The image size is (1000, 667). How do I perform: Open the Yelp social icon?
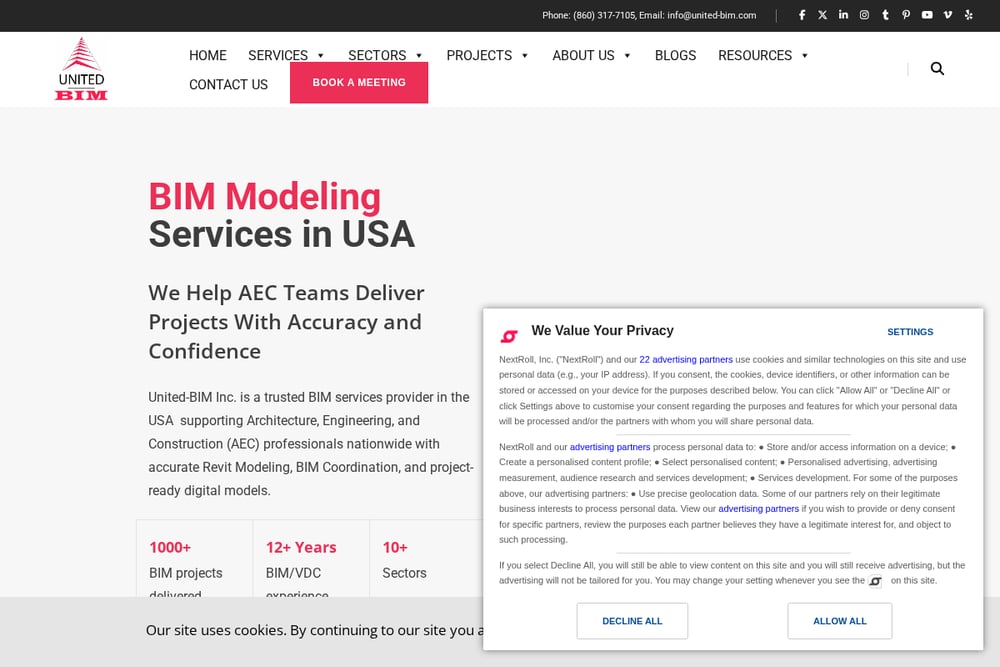coord(968,15)
